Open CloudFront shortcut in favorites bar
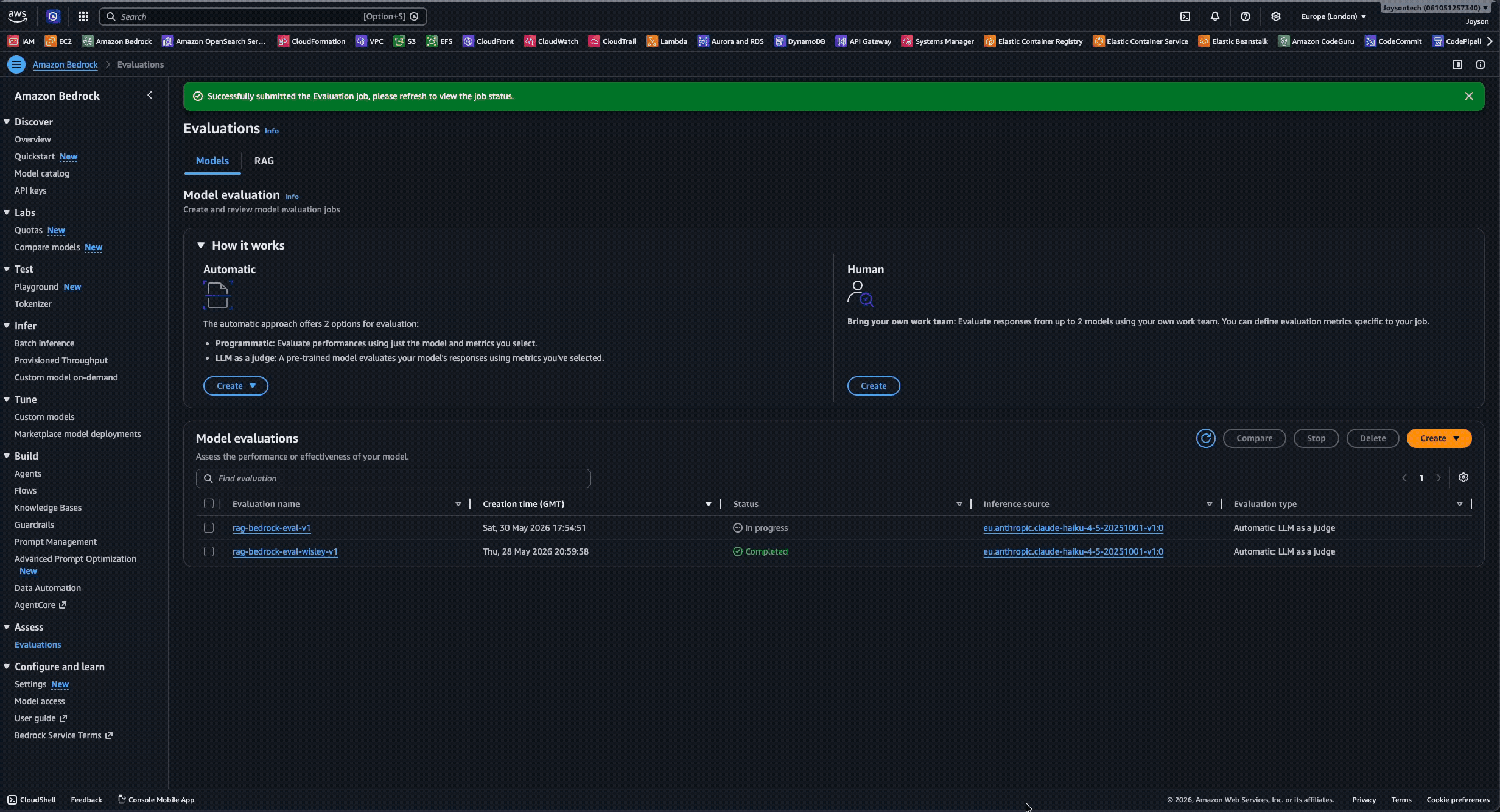 click(x=488, y=41)
